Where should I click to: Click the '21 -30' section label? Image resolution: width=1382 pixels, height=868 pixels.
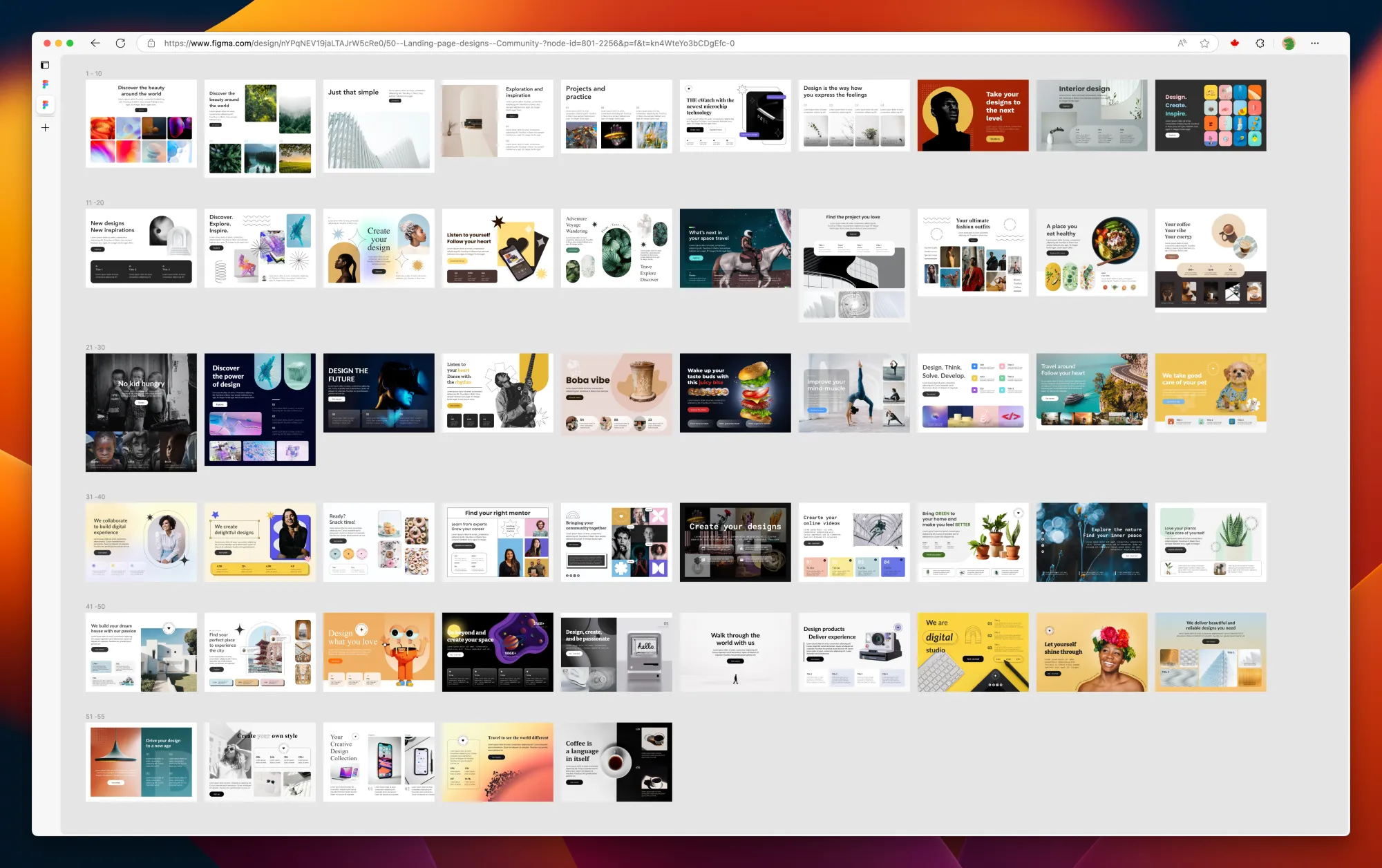coord(95,348)
